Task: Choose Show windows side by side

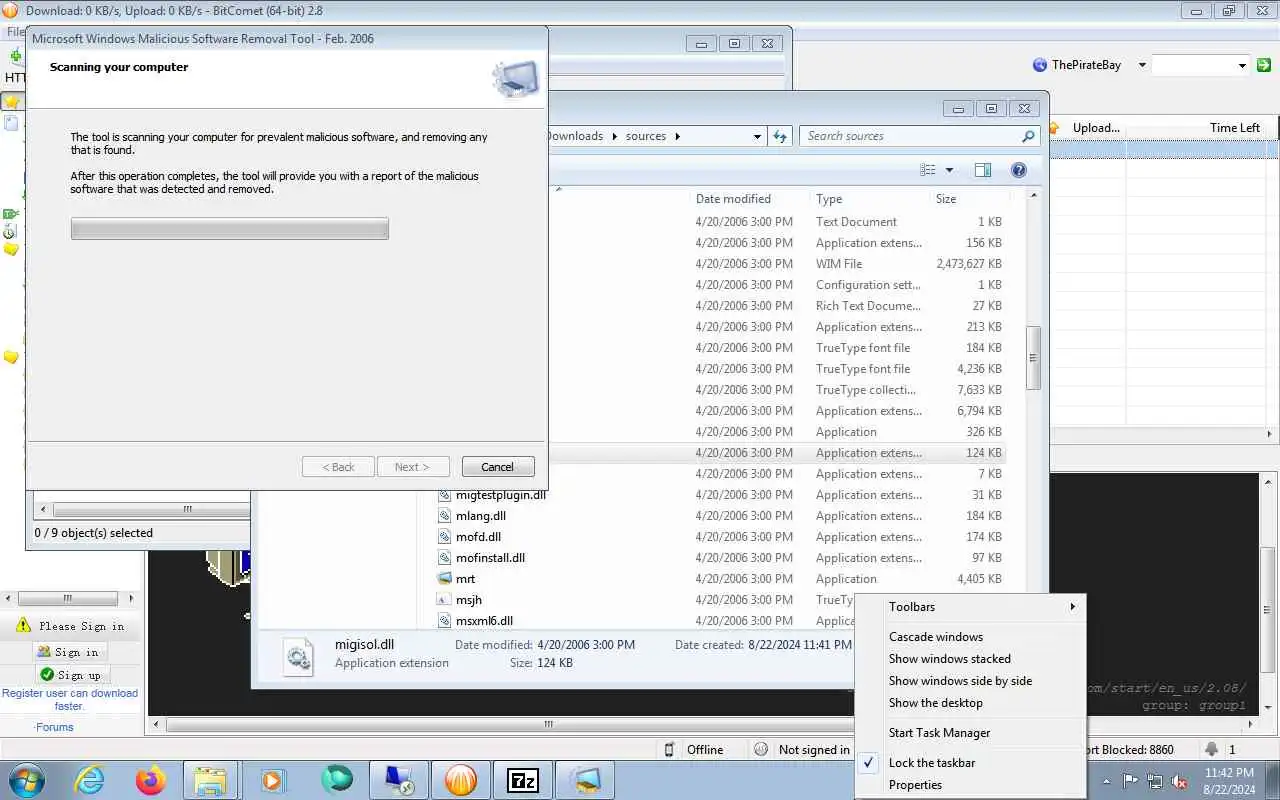Action: coord(960,681)
